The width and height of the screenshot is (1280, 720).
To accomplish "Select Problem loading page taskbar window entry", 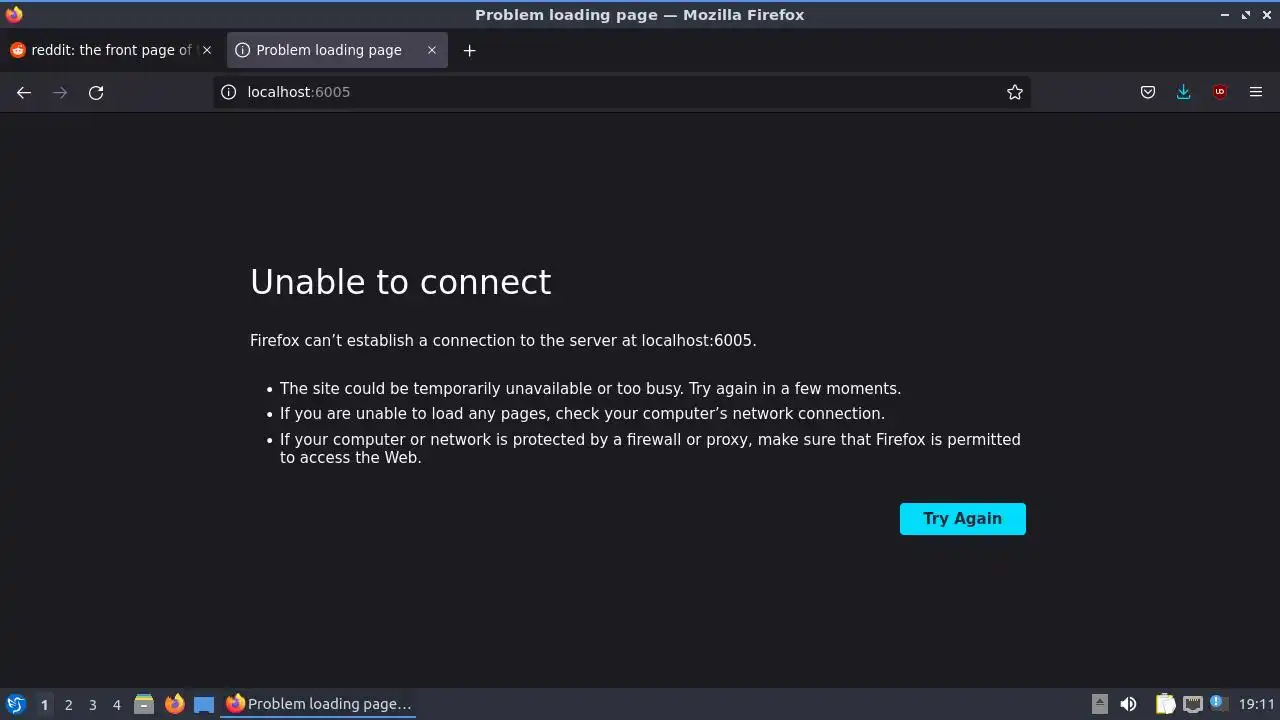I will pos(319,704).
